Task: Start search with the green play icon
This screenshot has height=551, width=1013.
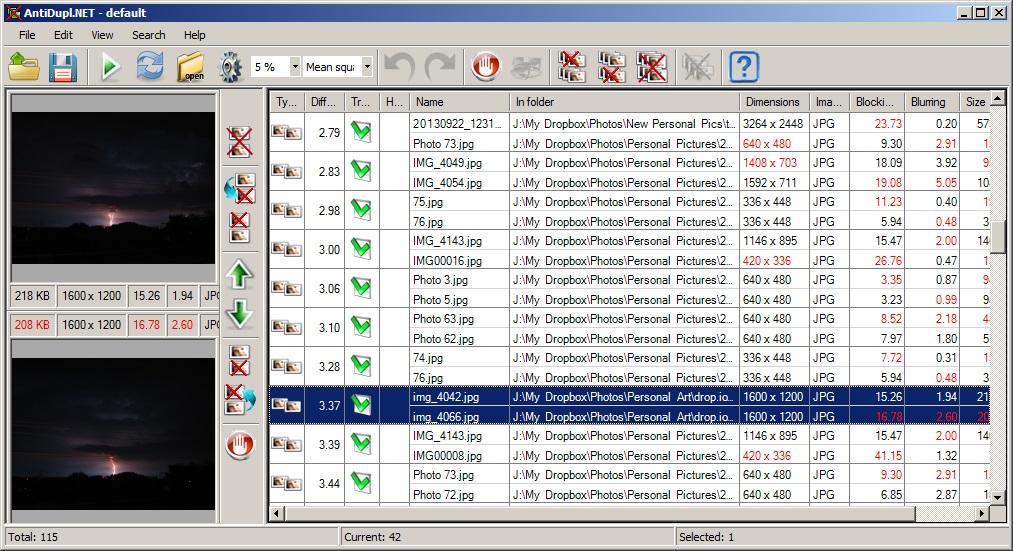Action: tap(110, 67)
